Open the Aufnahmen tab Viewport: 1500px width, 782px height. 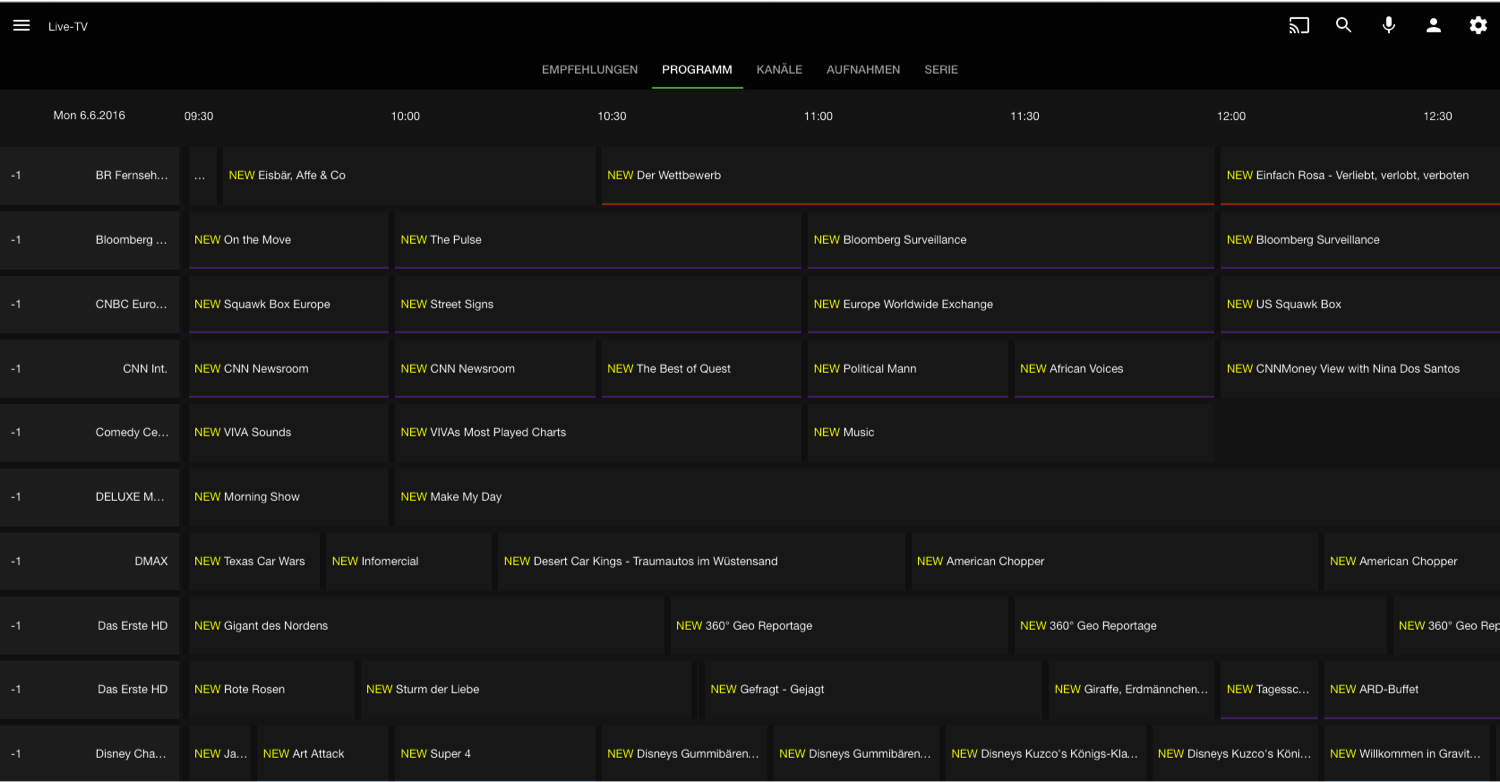(863, 70)
